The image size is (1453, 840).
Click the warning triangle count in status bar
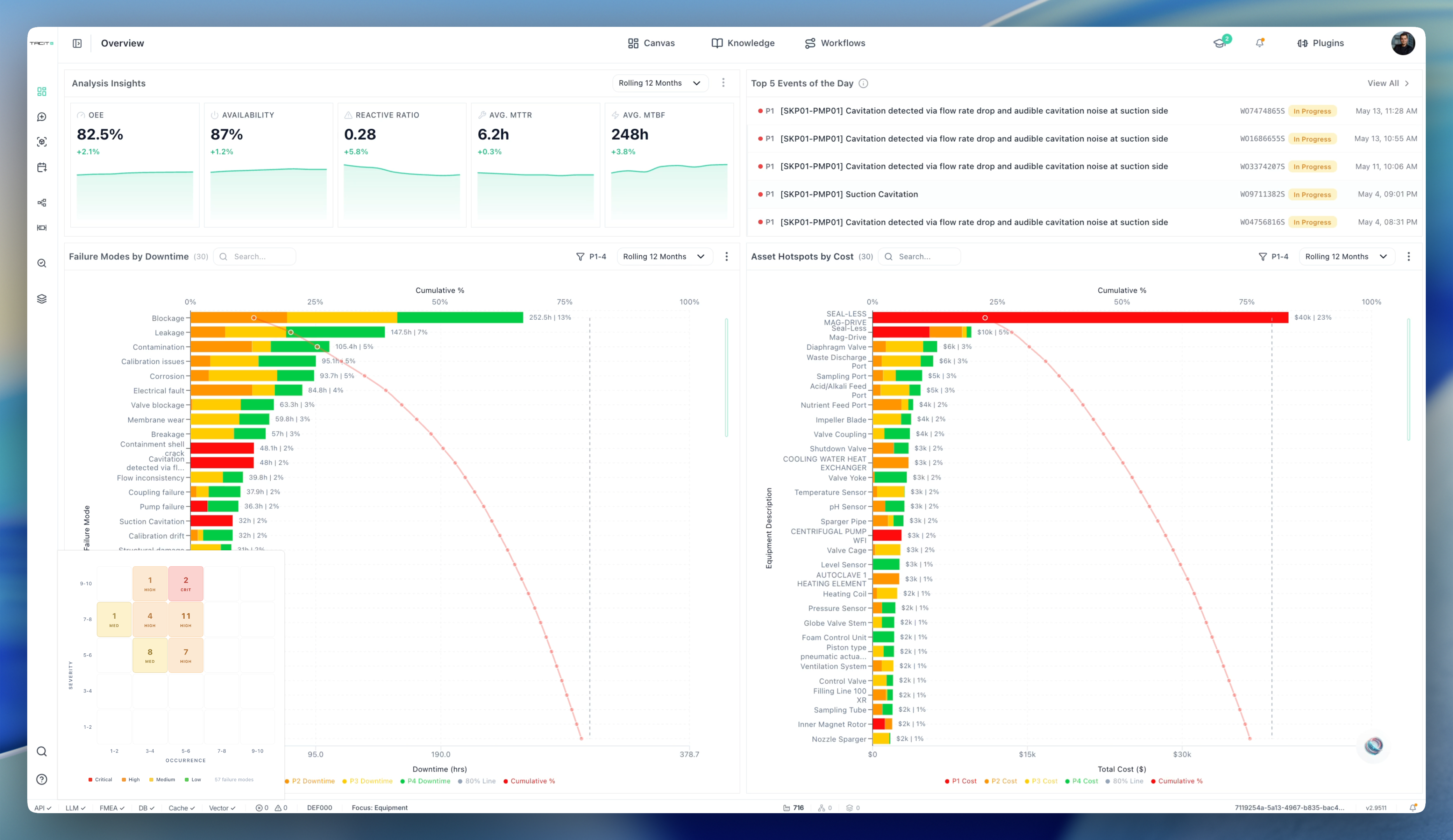pyautogui.click(x=281, y=808)
